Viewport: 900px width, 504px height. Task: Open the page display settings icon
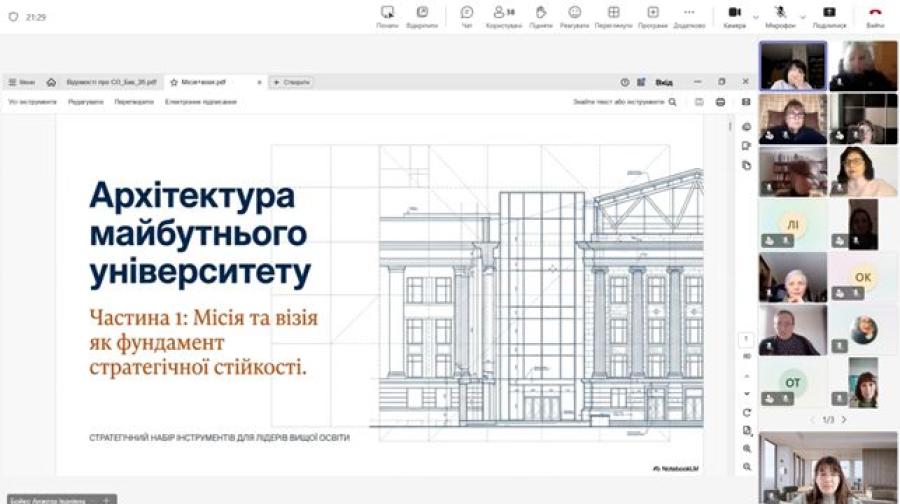747,430
